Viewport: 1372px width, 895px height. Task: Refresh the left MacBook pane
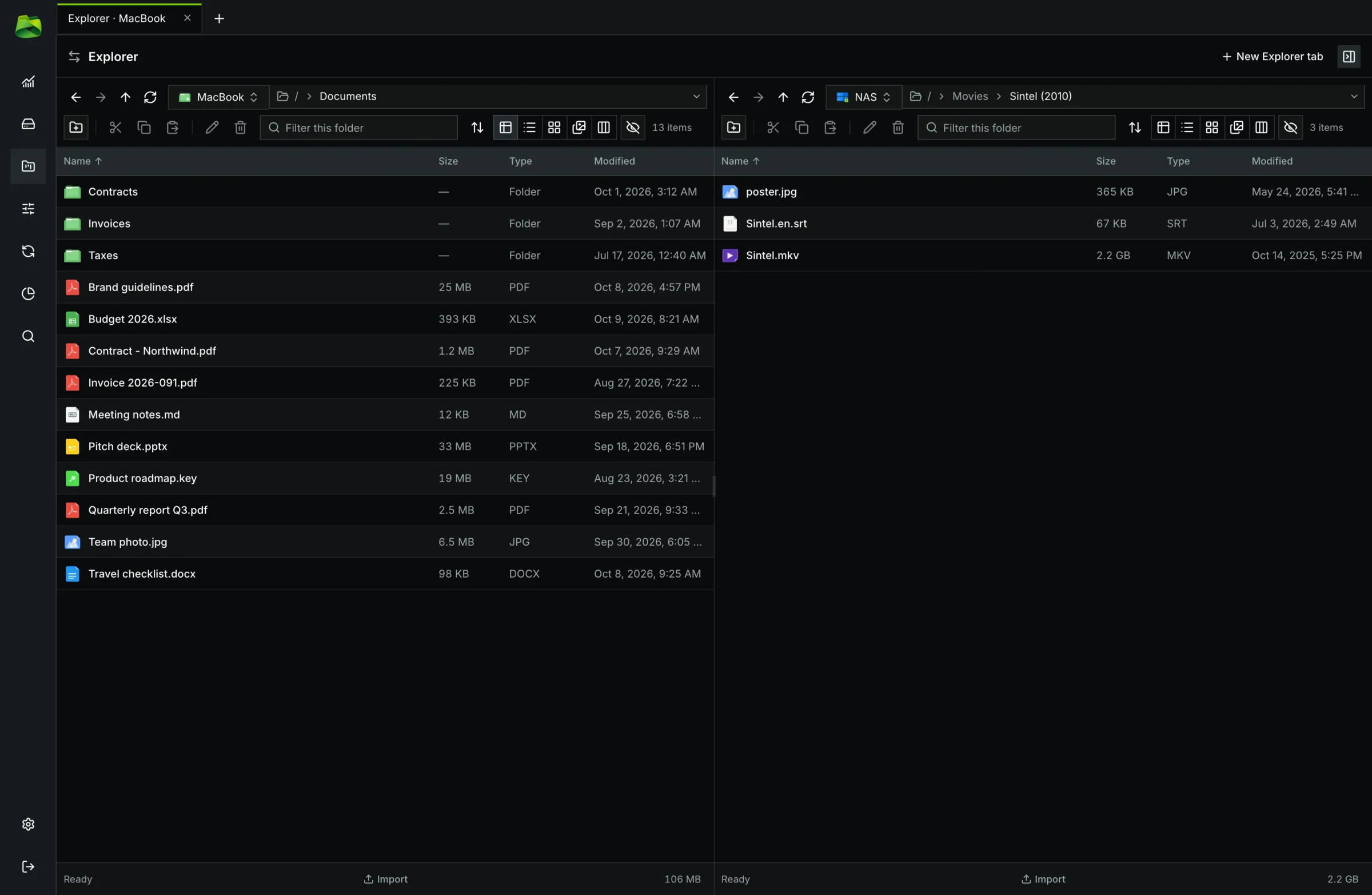point(150,97)
